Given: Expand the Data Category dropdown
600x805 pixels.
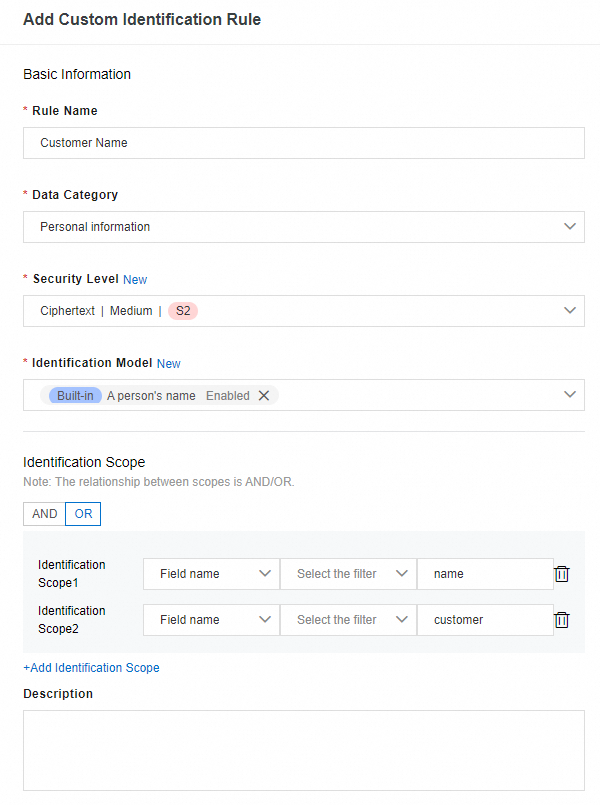Looking at the screenshot, I should 570,227.
